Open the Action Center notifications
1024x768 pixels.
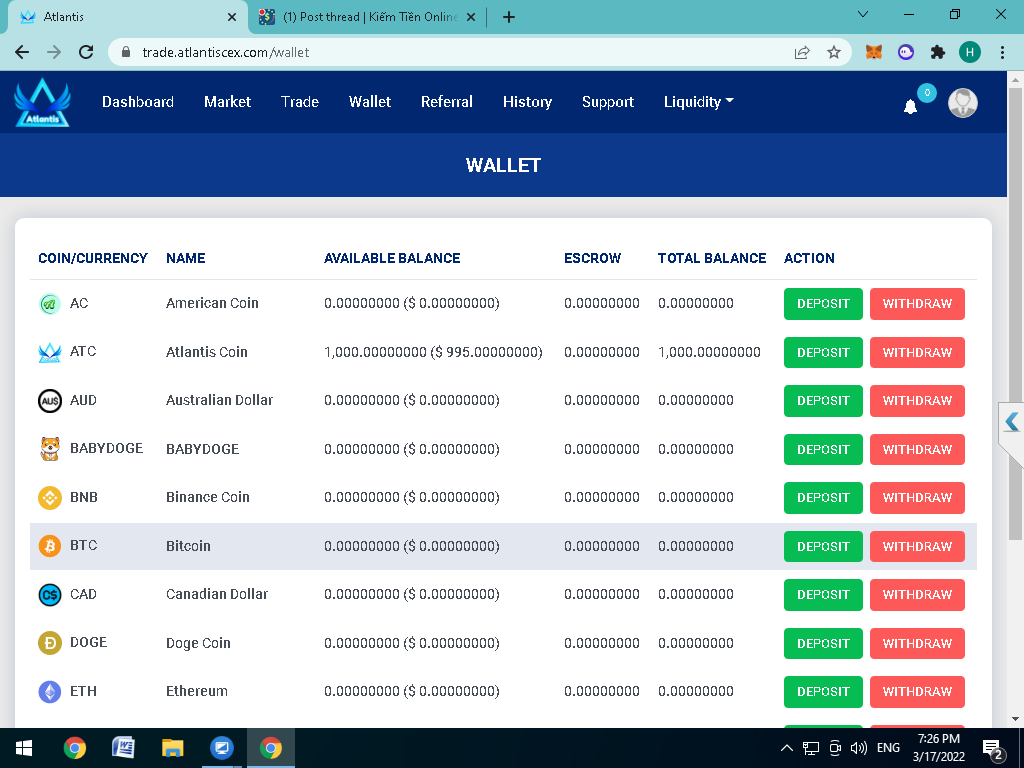pyautogui.click(x=993, y=749)
